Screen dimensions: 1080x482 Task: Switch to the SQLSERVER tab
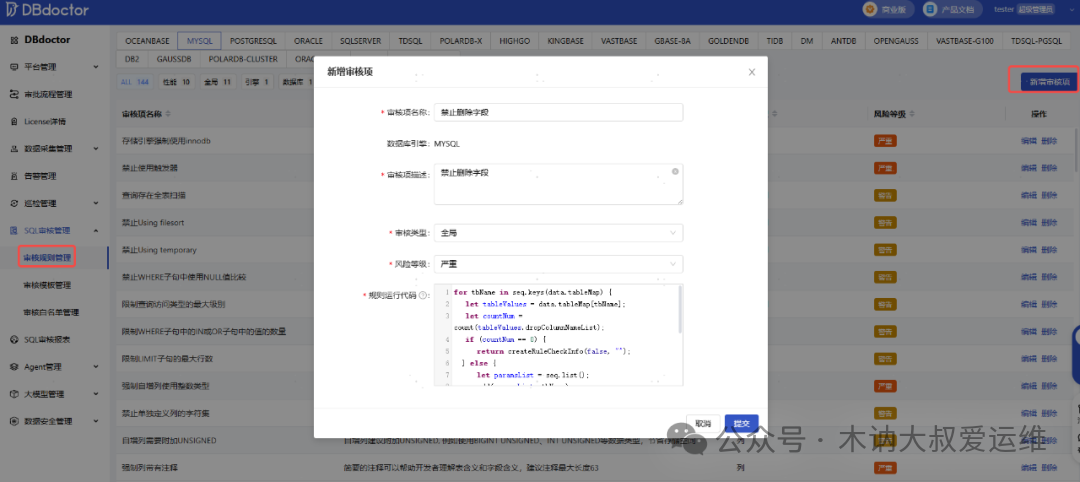click(x=360, y=41)
